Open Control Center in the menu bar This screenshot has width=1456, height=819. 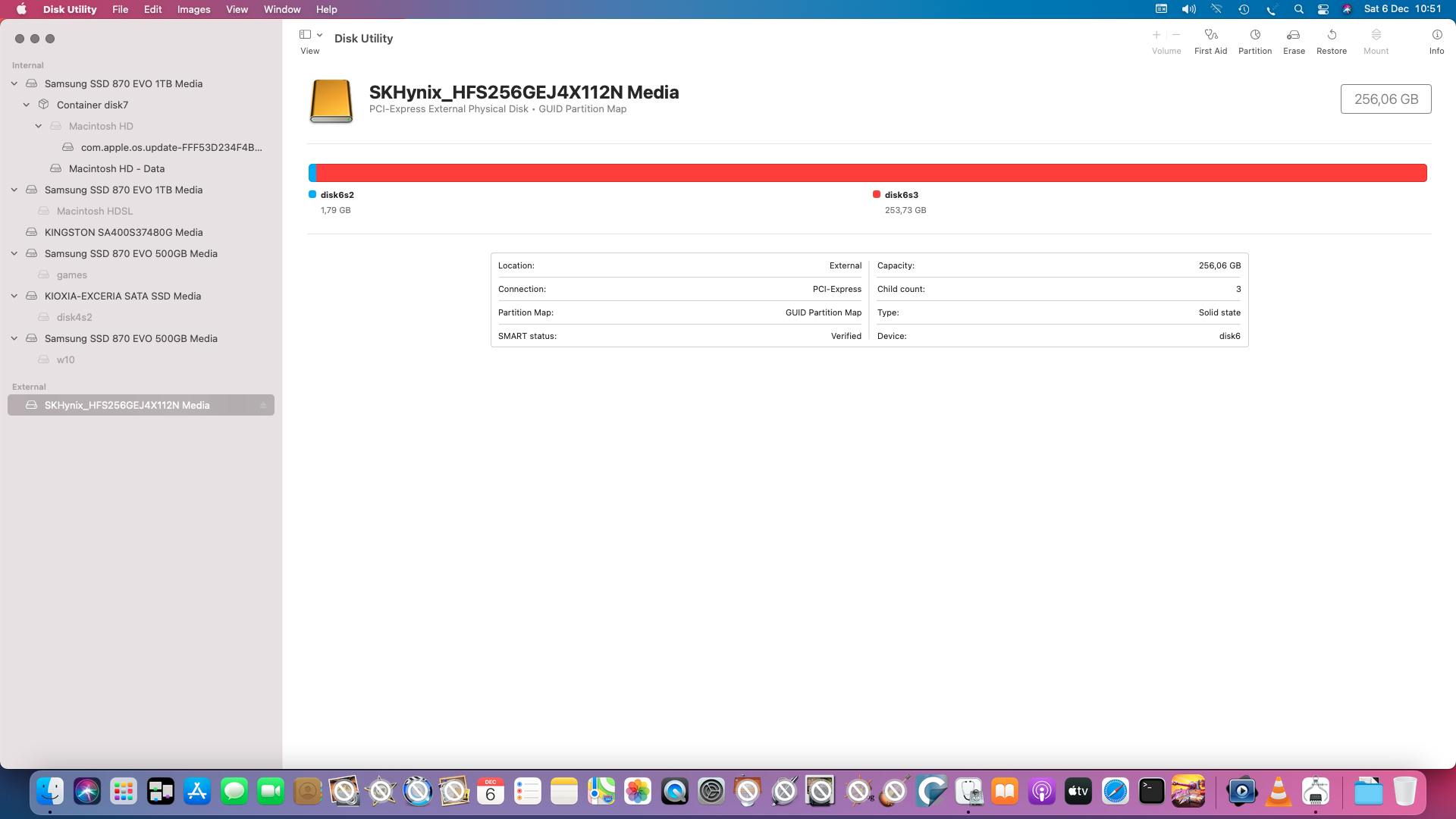[x=1323, y=9]
